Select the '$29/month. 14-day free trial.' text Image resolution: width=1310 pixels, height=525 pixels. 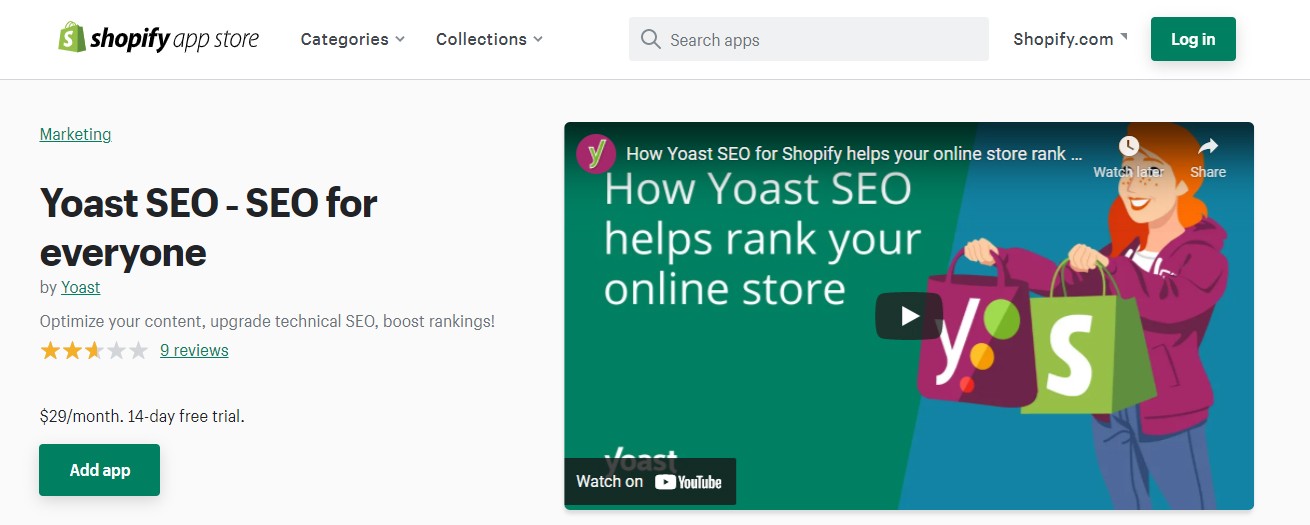click(x=142, y=416)
